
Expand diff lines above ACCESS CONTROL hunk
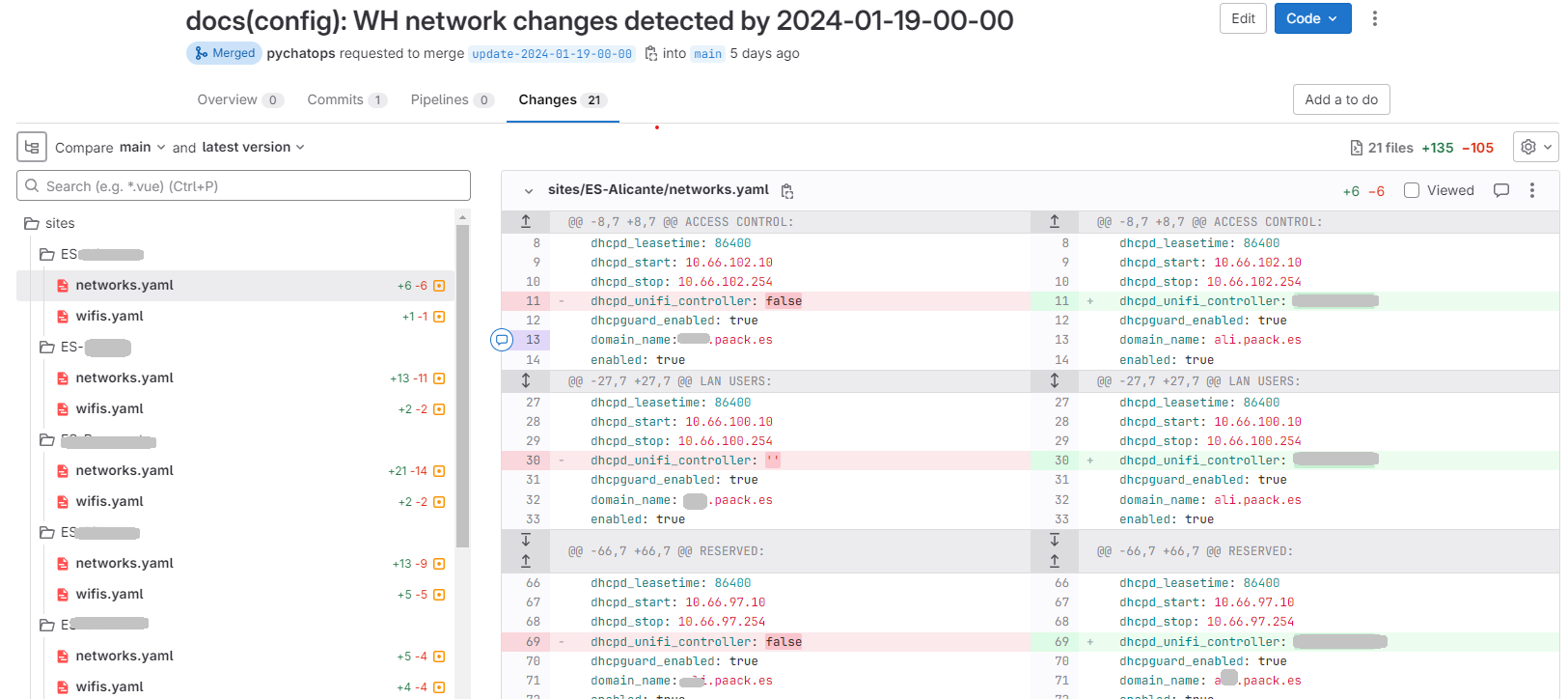(526, 221)
